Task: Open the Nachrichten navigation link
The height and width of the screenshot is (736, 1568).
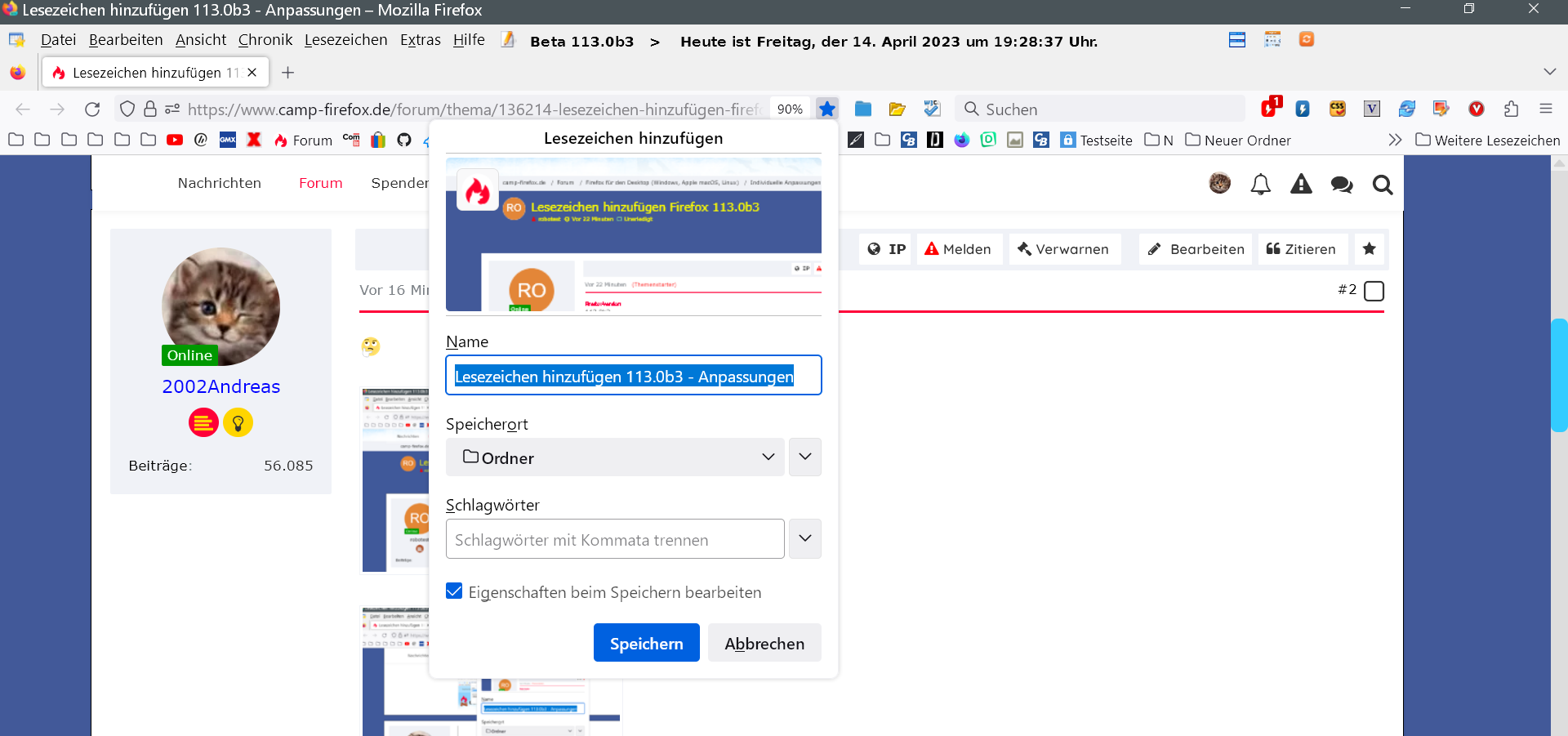Action: [x=220, y=183]
